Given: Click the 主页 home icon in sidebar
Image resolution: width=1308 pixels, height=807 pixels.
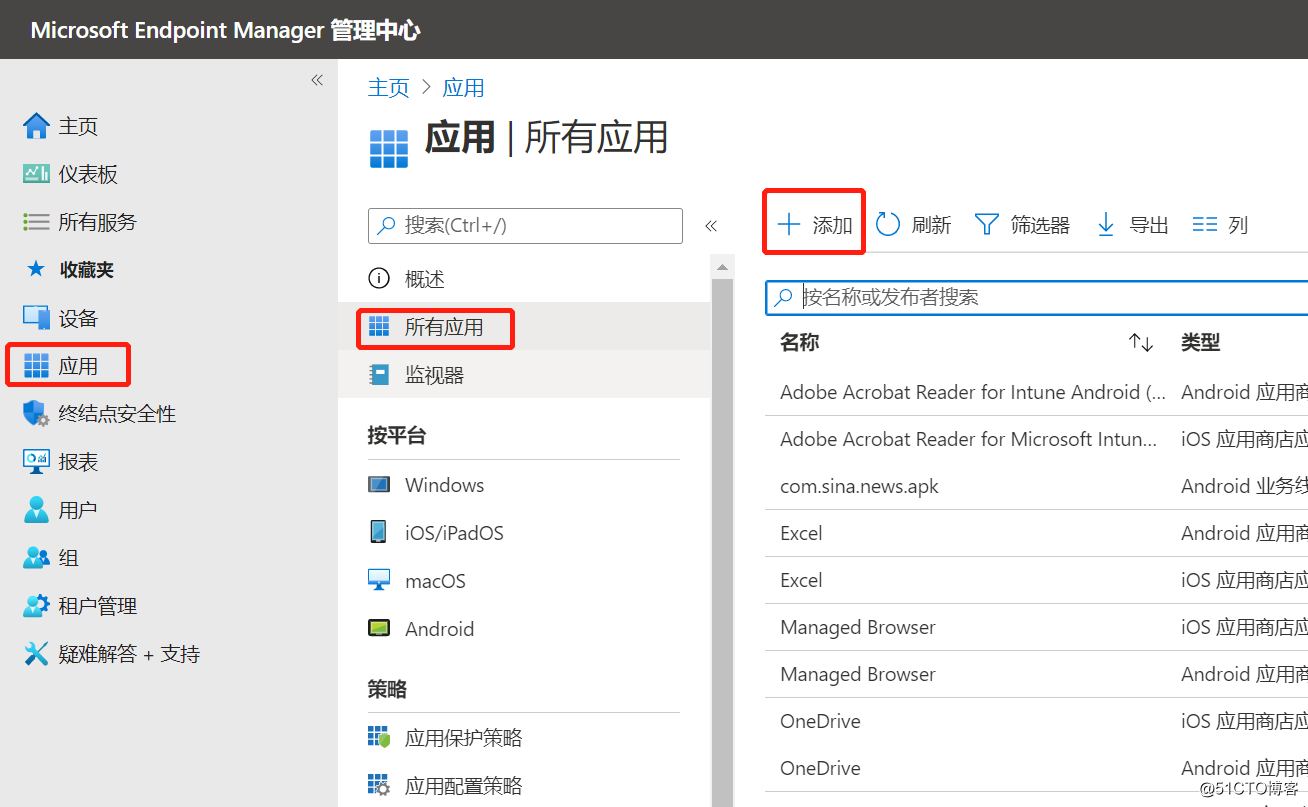Looking at the screenshot, I should [x=36, y=126].
